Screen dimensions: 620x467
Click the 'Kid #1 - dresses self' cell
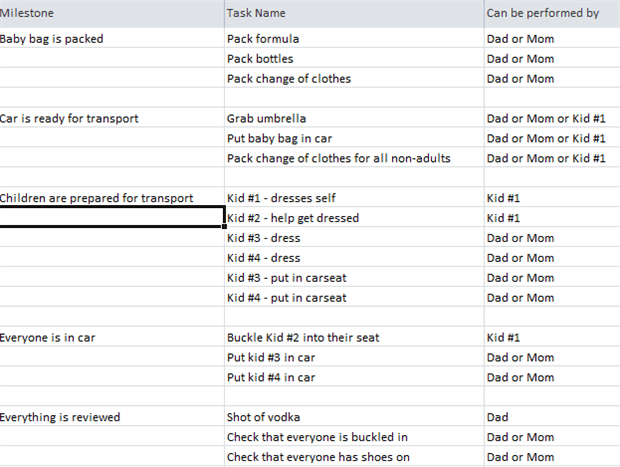(x=352, y=198)
